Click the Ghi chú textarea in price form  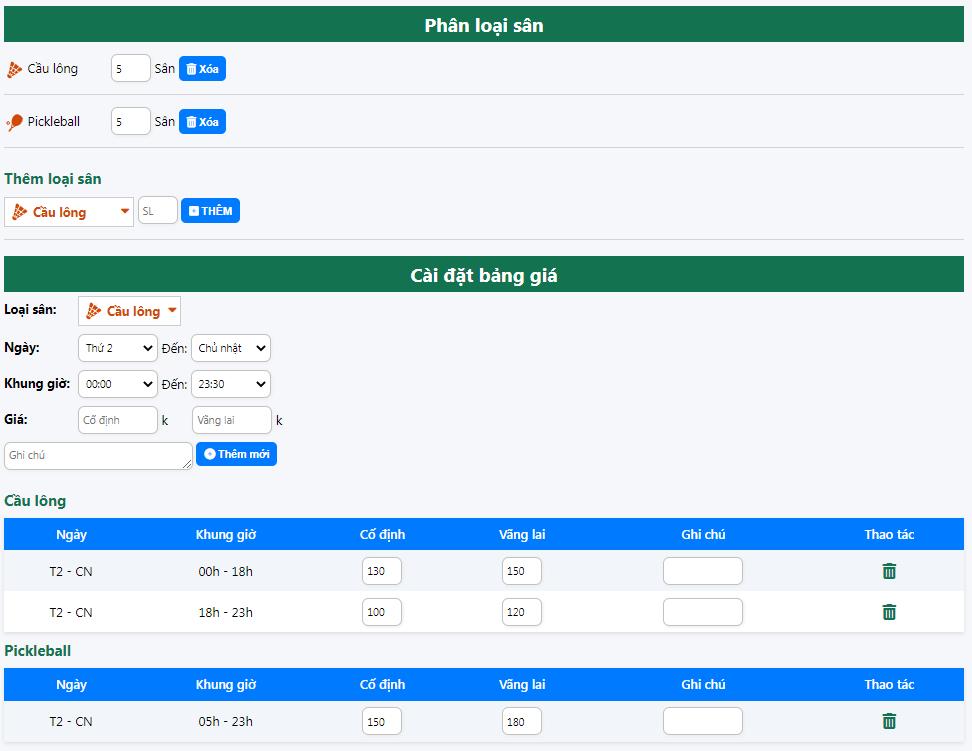coord(98,456)
